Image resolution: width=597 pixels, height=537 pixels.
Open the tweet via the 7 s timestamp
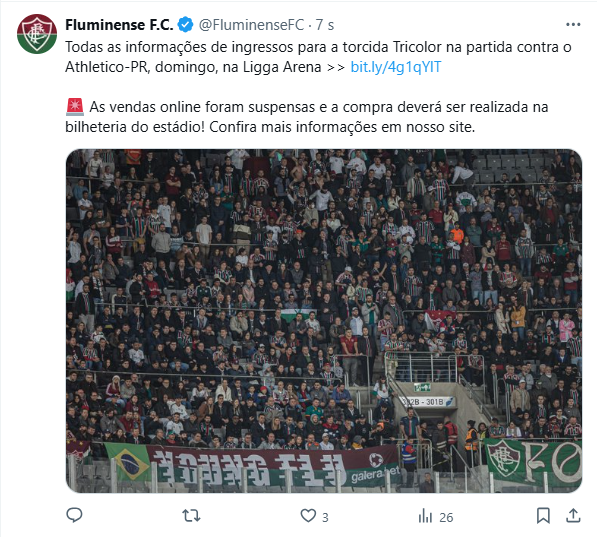coord(325,25)
